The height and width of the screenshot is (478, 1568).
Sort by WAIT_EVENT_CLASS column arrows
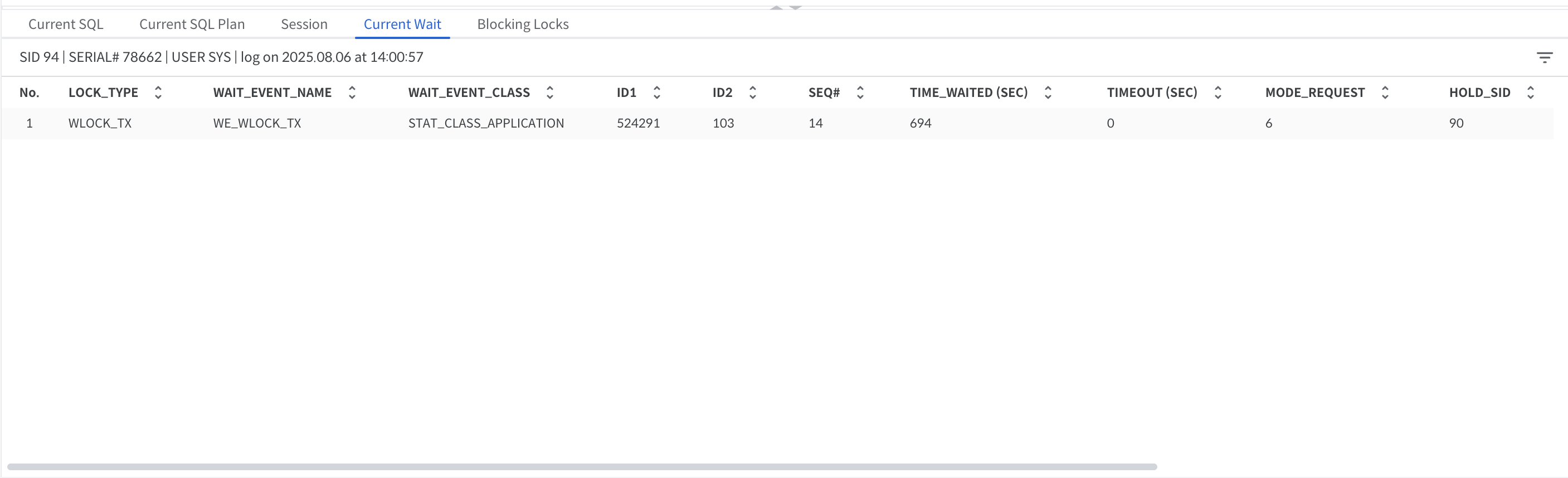549,92
